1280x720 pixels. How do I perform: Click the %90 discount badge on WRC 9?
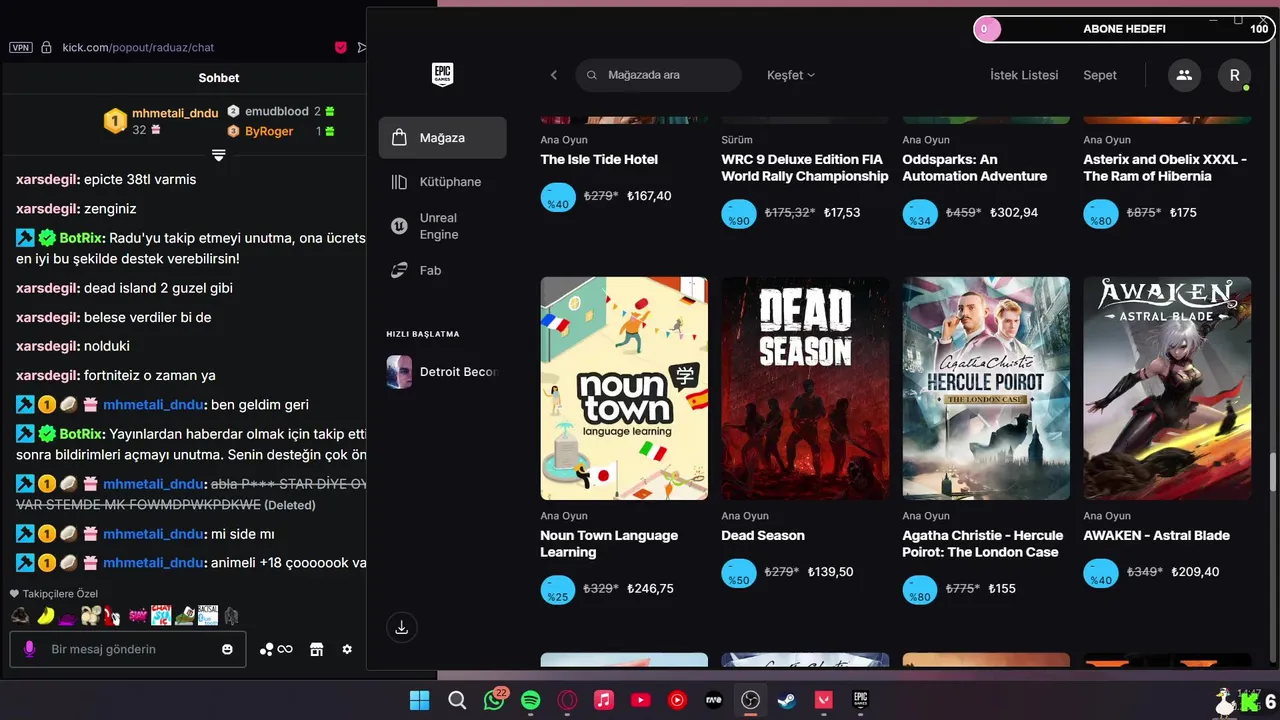739,213
